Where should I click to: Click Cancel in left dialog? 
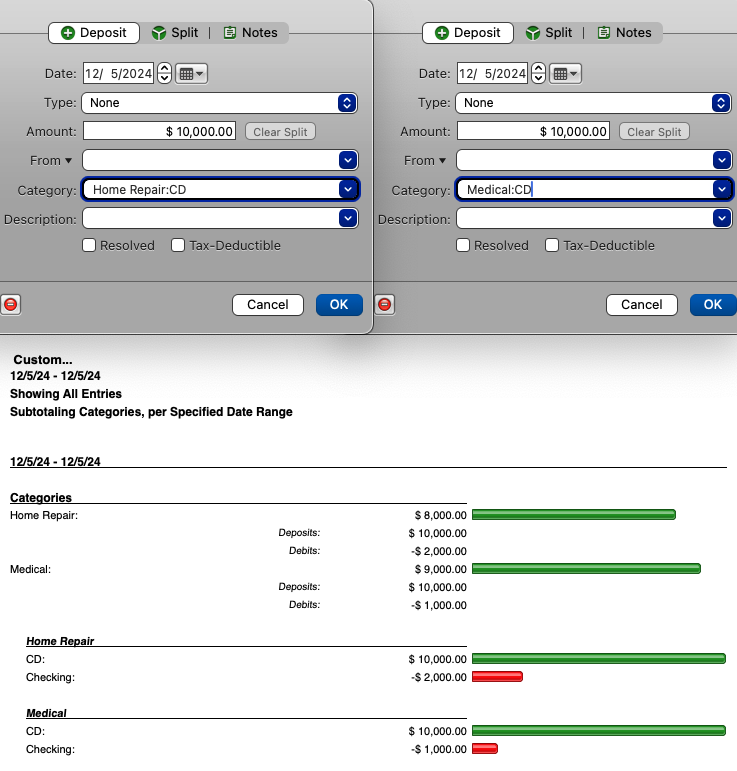click(268, 305)
